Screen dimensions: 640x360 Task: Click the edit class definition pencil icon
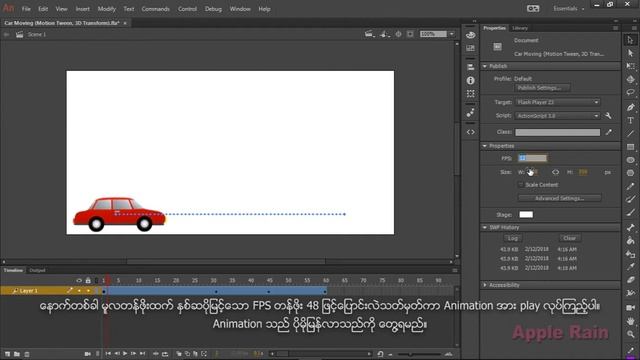pyautogui.click(x=609, y=132)
